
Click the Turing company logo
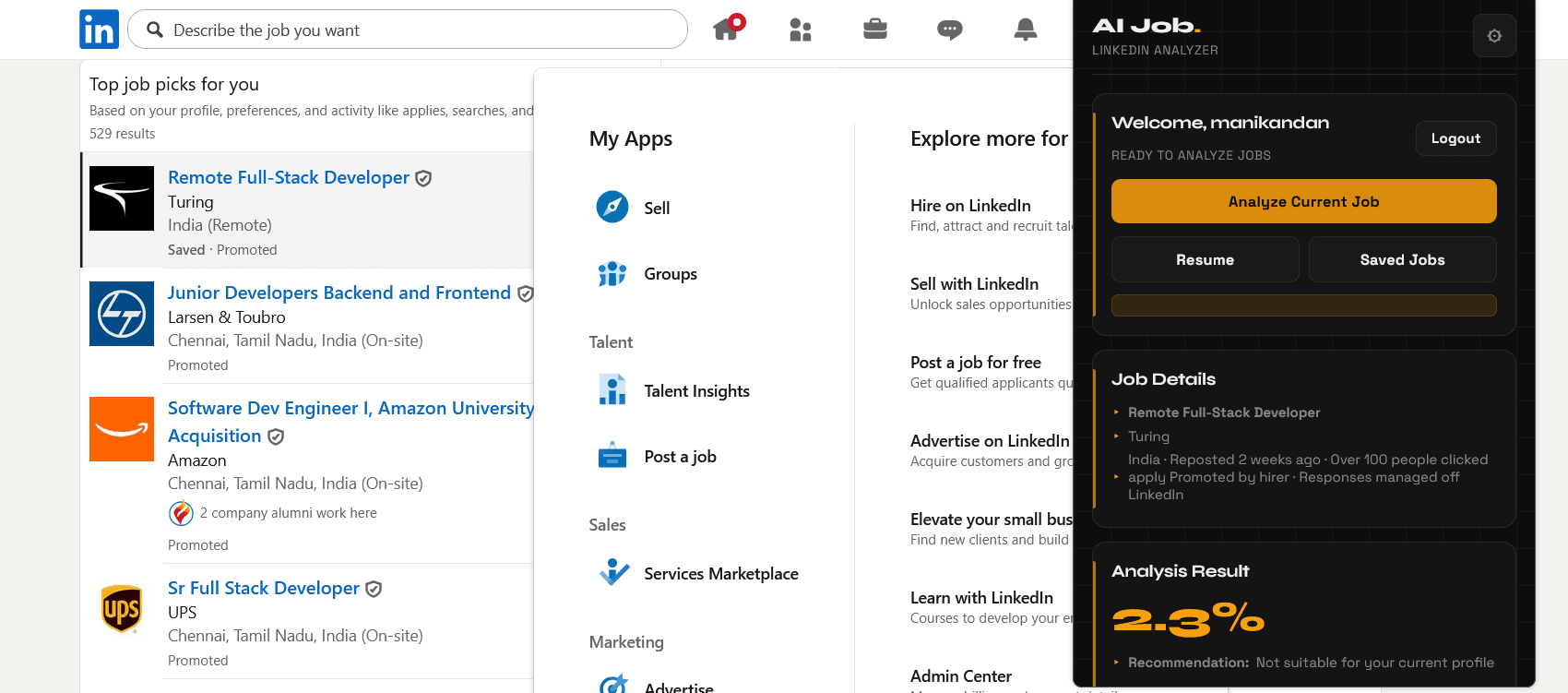pos(122,198)
